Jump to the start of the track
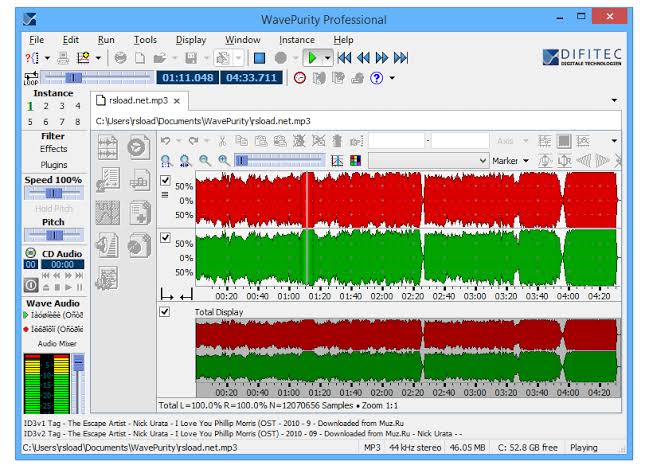Image resolution: width=649 pixels, height=473 pixels. click(344, 58)
